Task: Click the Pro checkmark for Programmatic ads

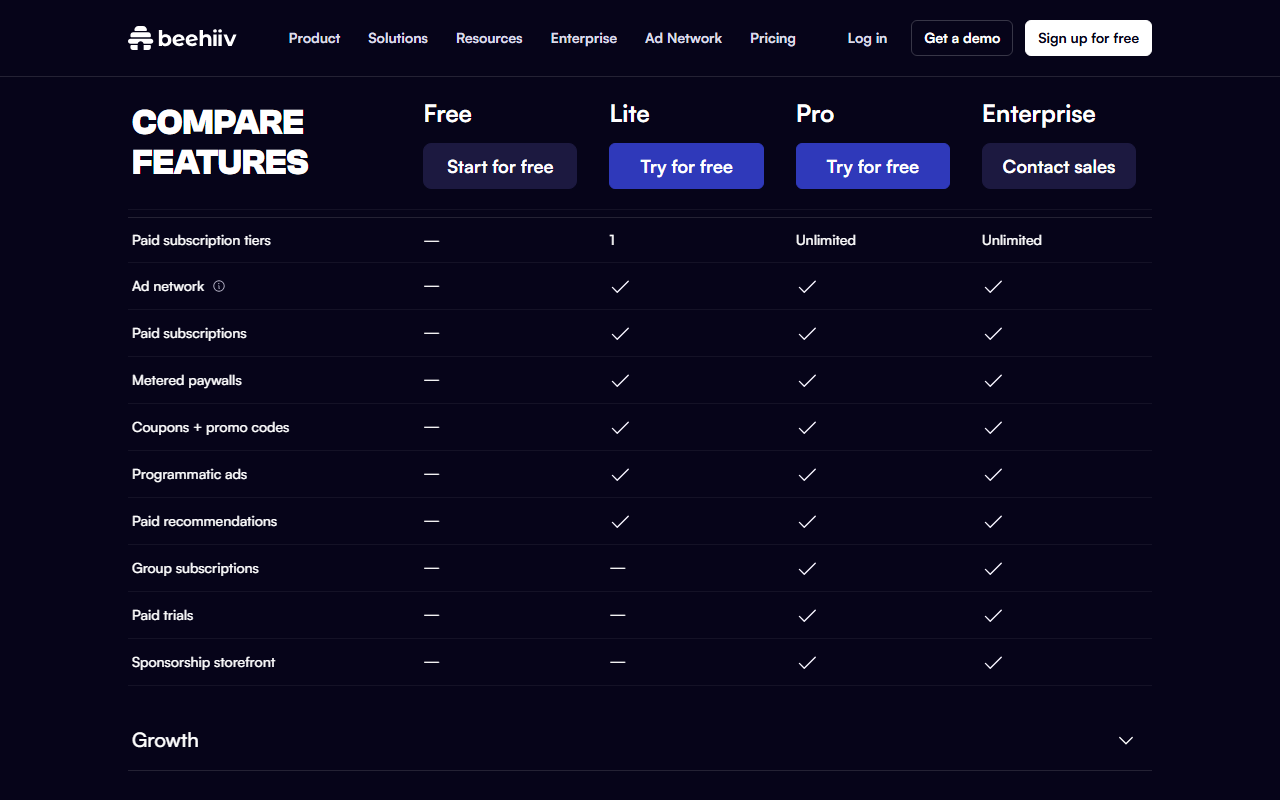Action: click(807, 474)
